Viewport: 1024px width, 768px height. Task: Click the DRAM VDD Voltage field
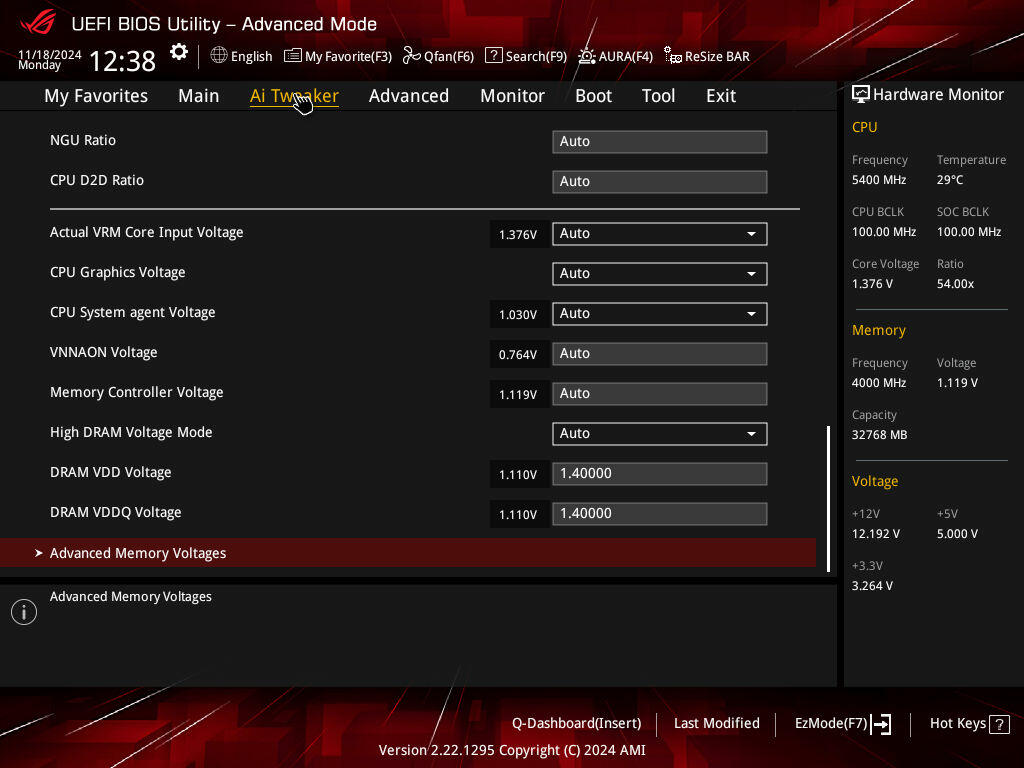tap(660, 473)
